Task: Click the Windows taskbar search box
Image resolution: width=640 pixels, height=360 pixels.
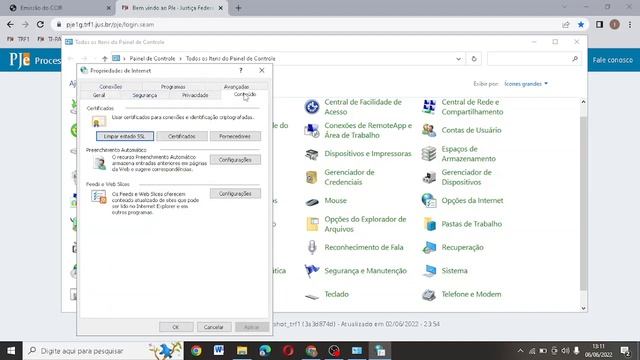Action: click(x=103, y=351)
